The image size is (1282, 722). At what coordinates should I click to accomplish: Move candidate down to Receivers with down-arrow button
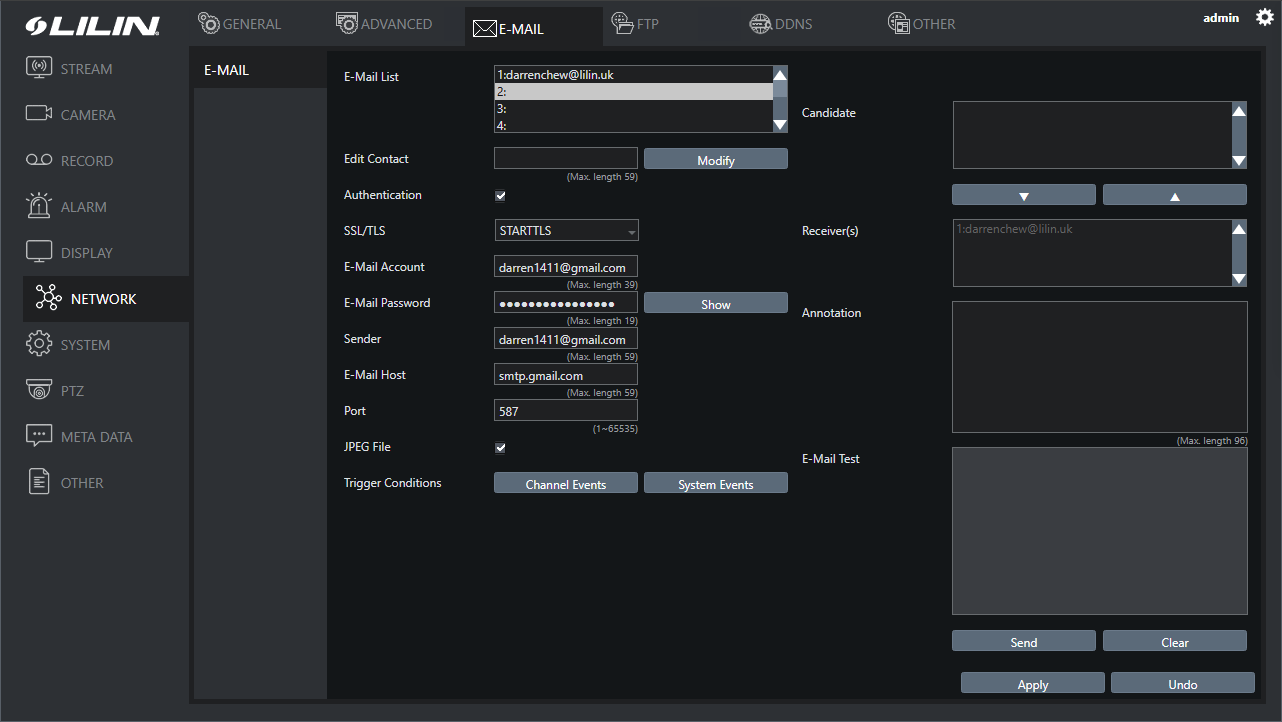1023,195
